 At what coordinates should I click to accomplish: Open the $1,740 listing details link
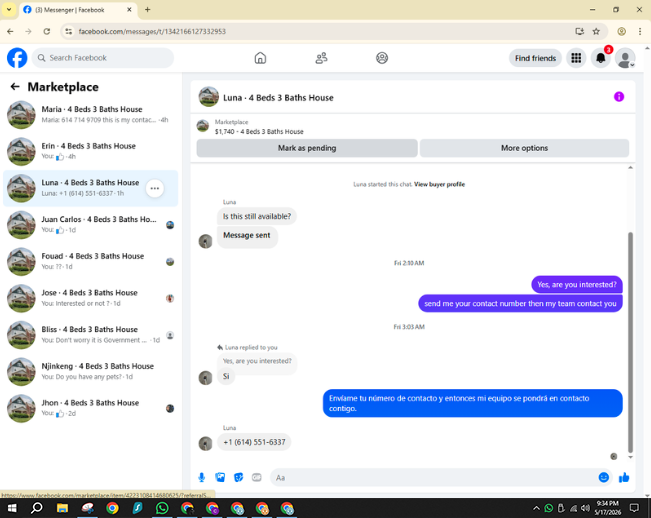click(x=259, y=132)
